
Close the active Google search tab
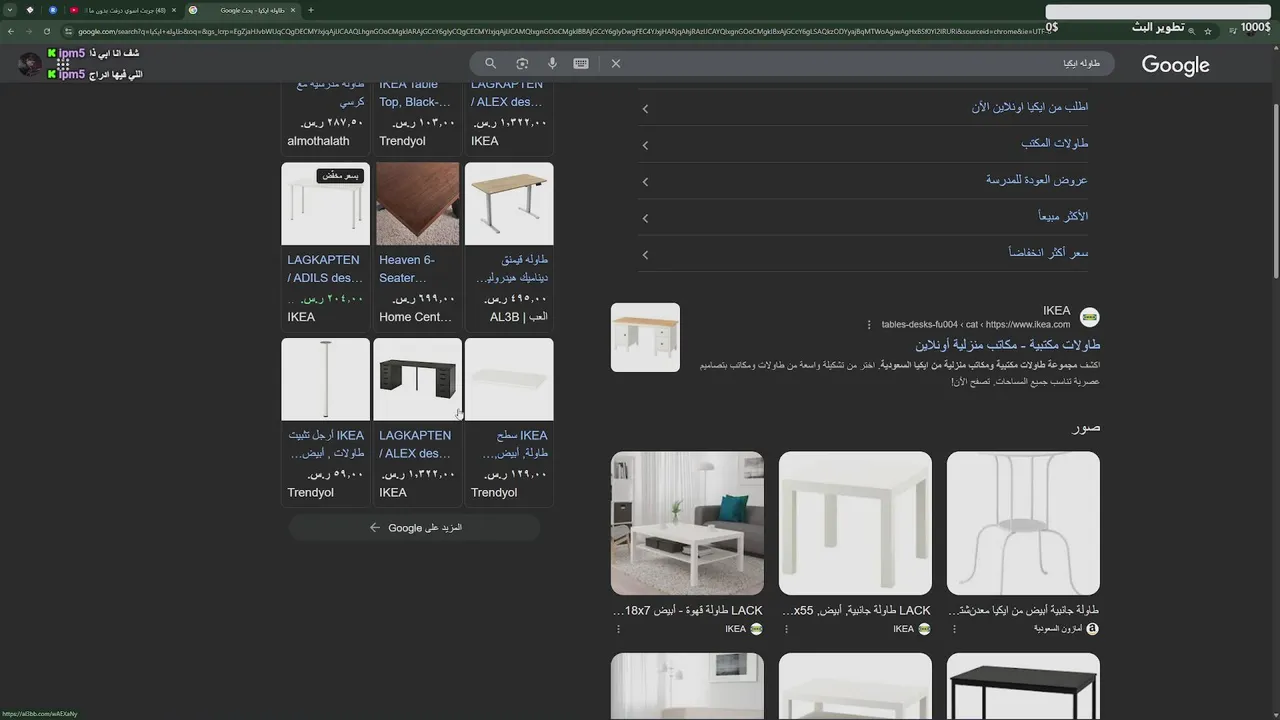tap(292, 10)
